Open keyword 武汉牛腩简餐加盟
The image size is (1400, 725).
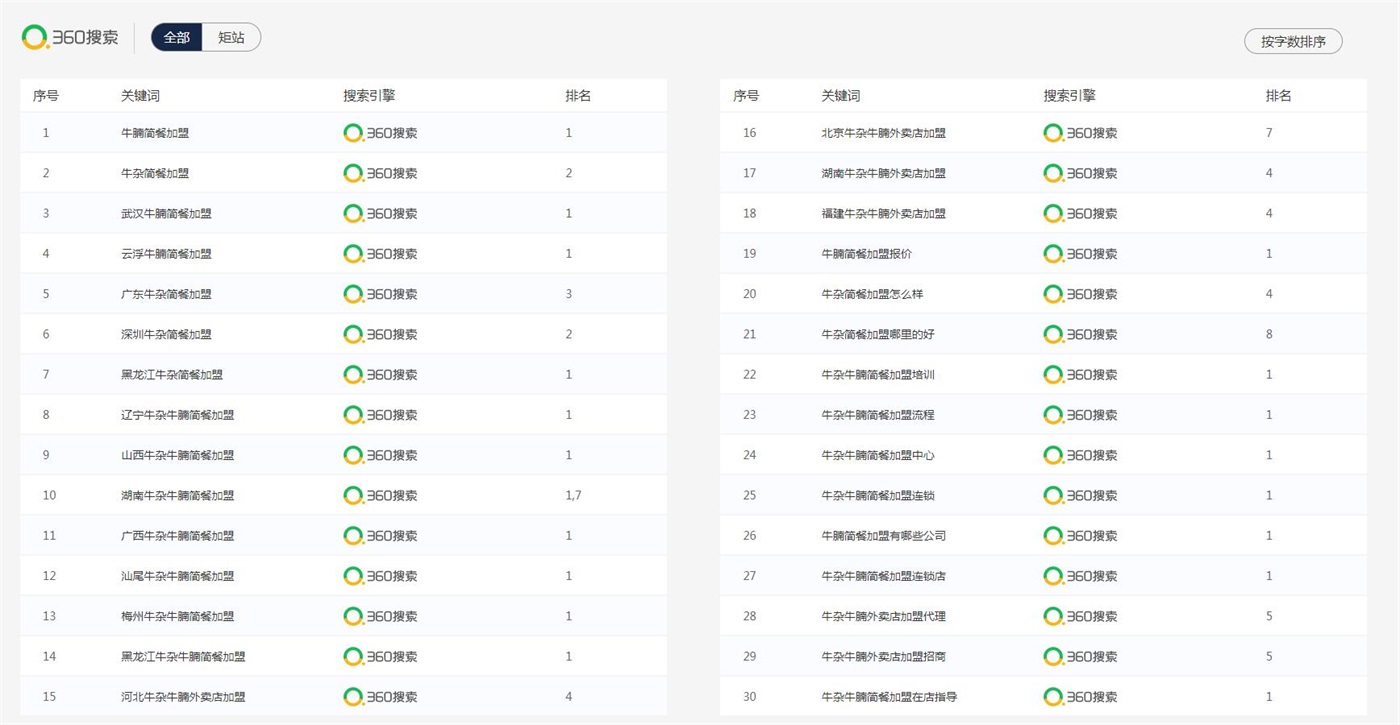point(166,213)
